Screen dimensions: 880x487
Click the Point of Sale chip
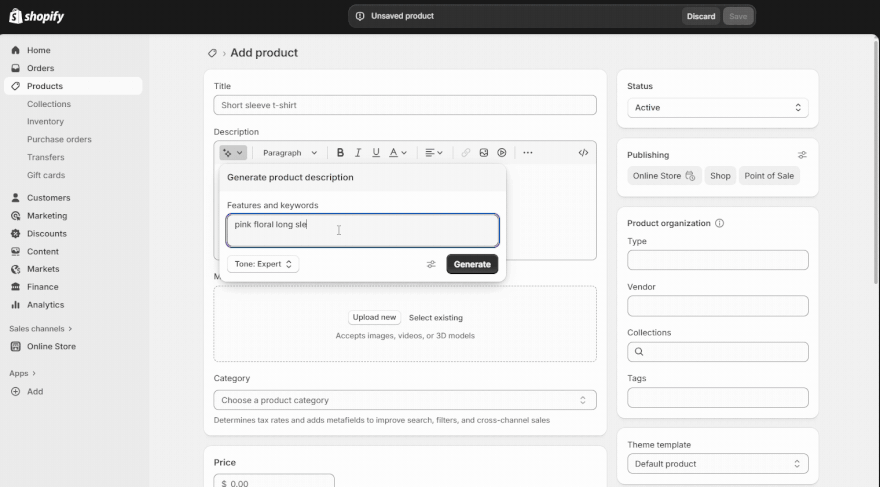[769, 176]
